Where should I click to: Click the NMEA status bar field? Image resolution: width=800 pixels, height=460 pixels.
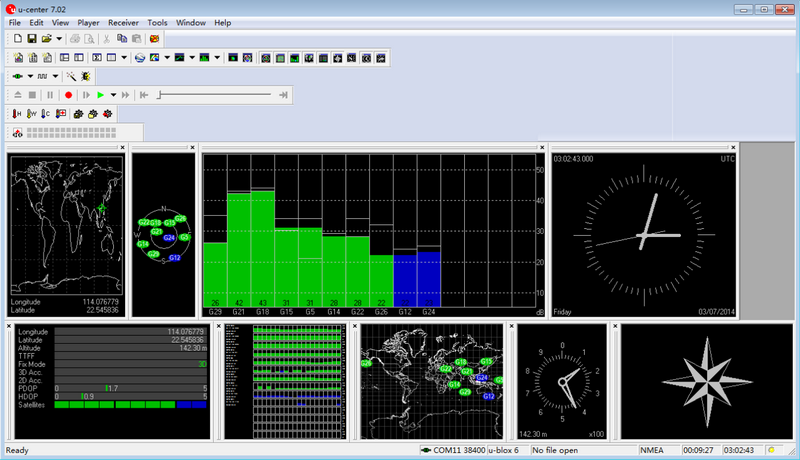[x=653, y=450]
